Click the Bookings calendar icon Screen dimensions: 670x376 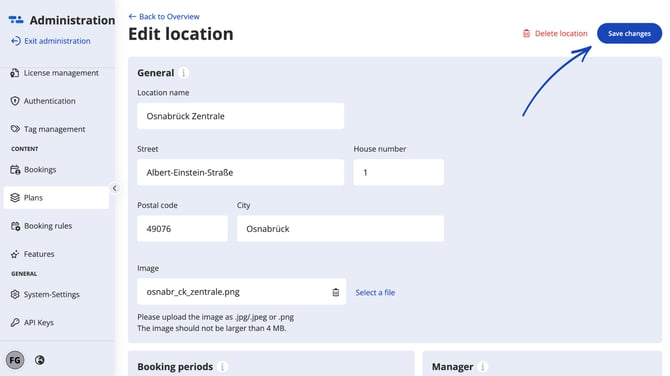15,170
